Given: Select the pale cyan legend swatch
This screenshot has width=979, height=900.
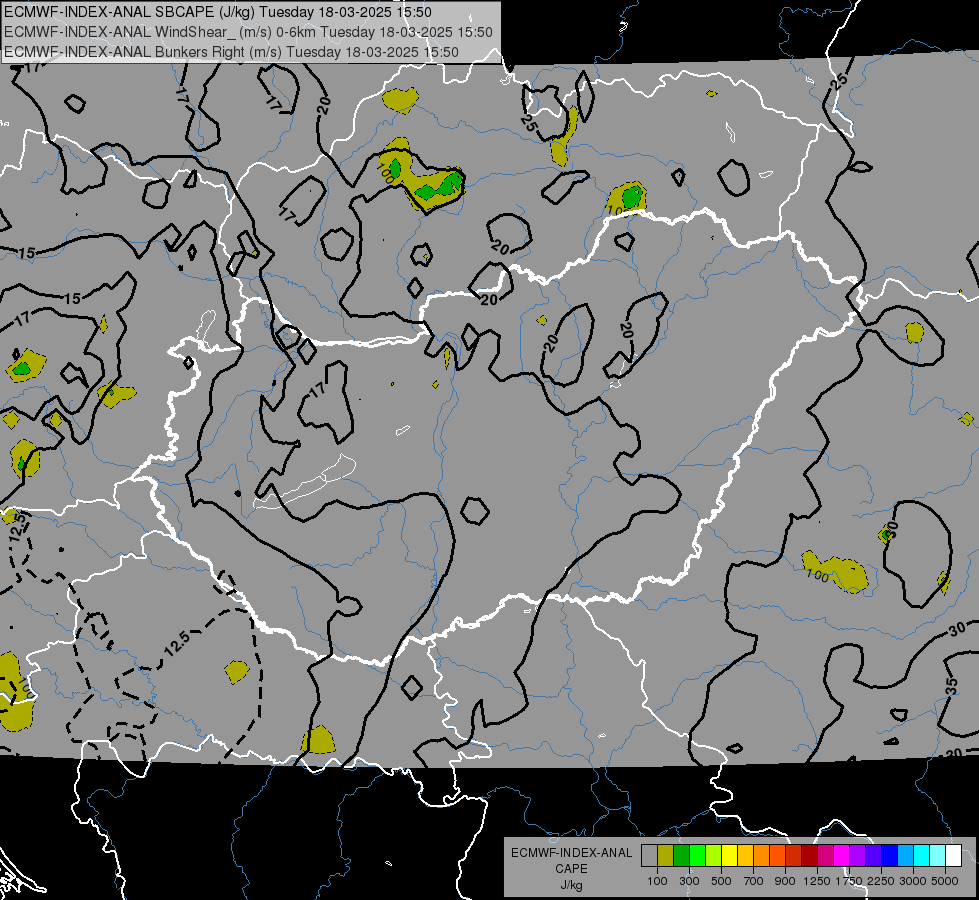Looking at the screenshot, I should click(x=938, y=856).
